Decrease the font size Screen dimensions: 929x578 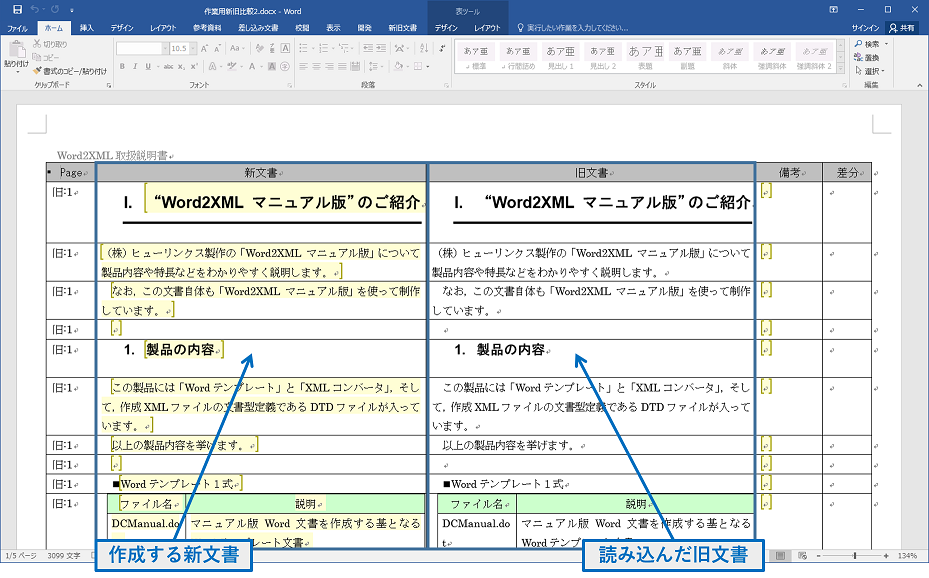click(217, 49)
